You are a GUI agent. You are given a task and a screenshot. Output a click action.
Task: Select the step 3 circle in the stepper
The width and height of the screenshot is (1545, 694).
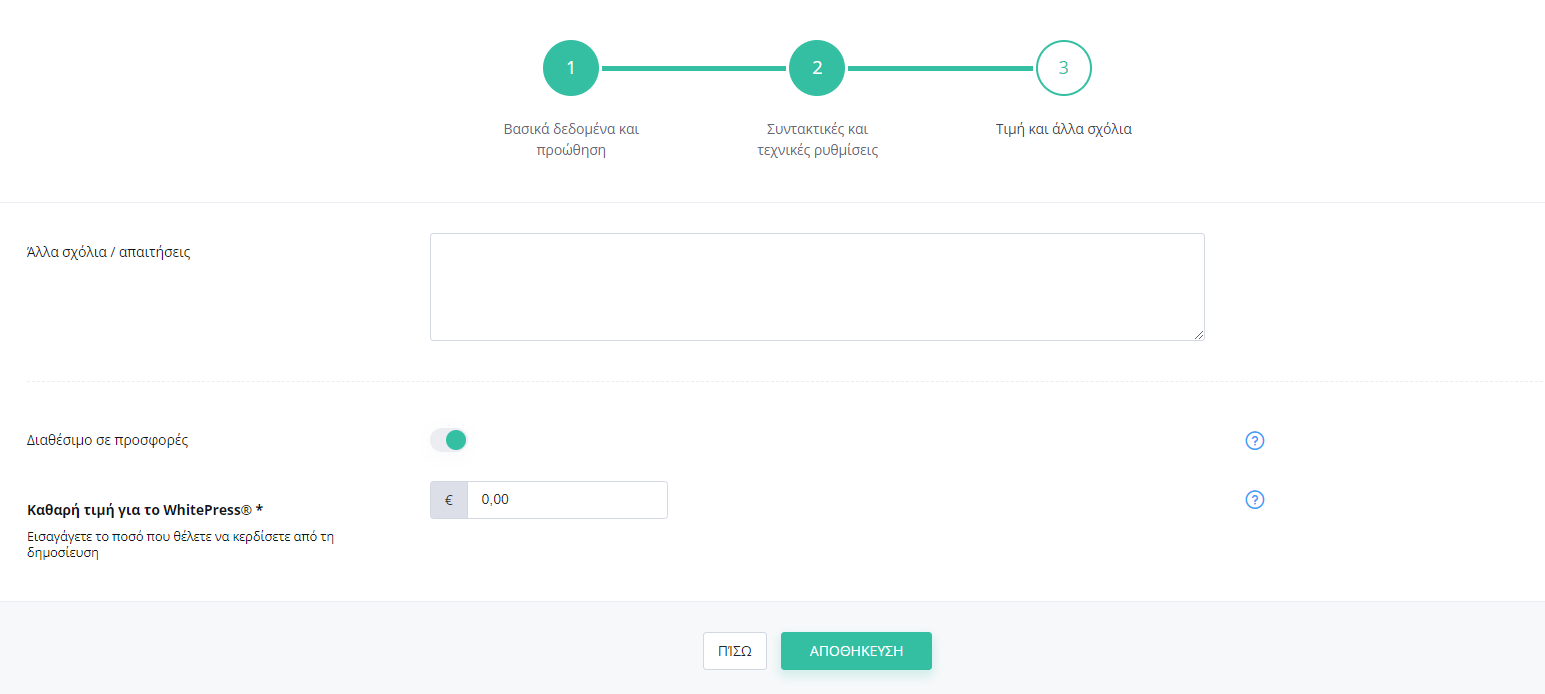point(1063,68)
